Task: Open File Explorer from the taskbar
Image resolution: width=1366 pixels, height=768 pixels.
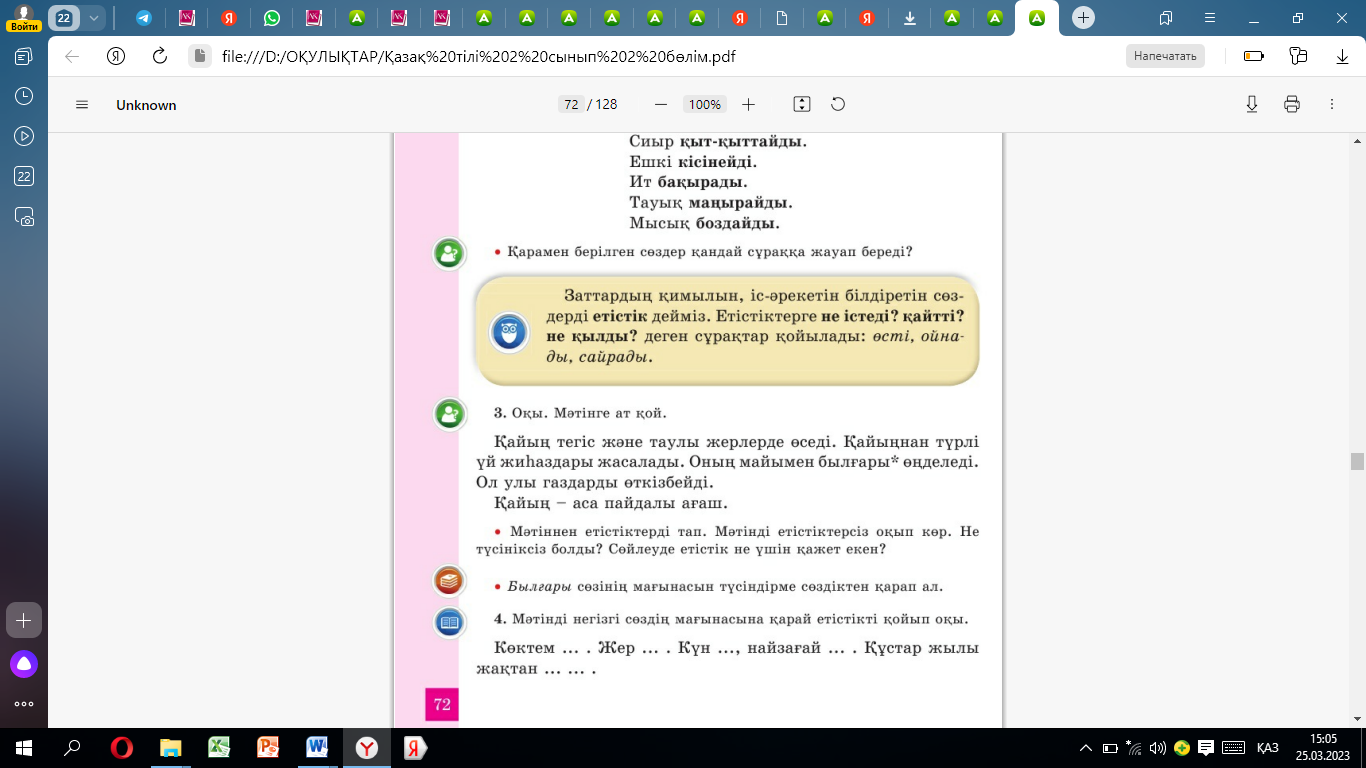Action: pyautogui.click(x=171, y=747)
